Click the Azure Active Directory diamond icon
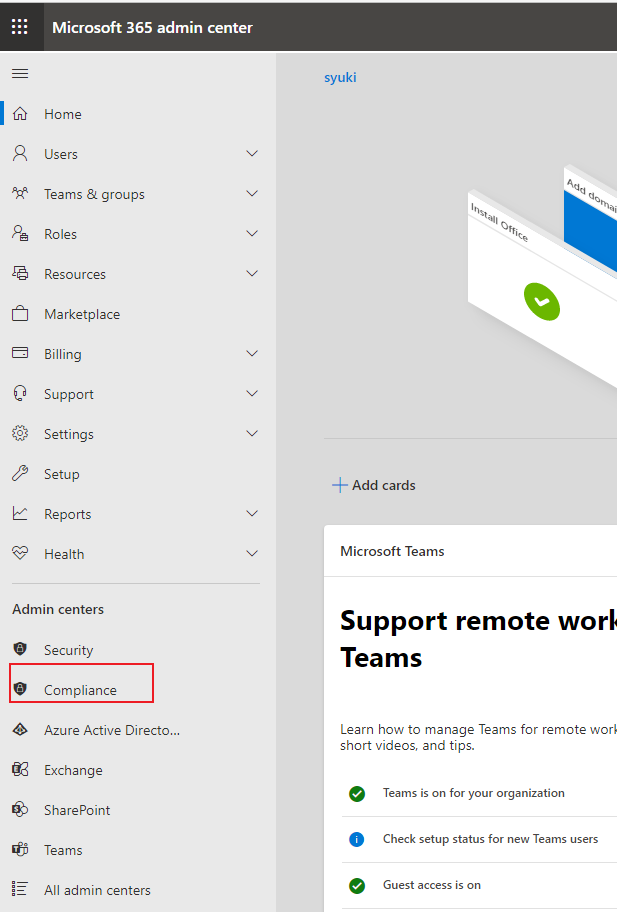Screen dimensions: 617x912 (20, 729)
